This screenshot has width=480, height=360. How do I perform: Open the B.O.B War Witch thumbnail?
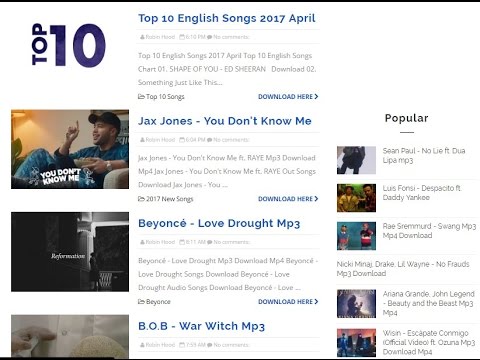(70, 337)
